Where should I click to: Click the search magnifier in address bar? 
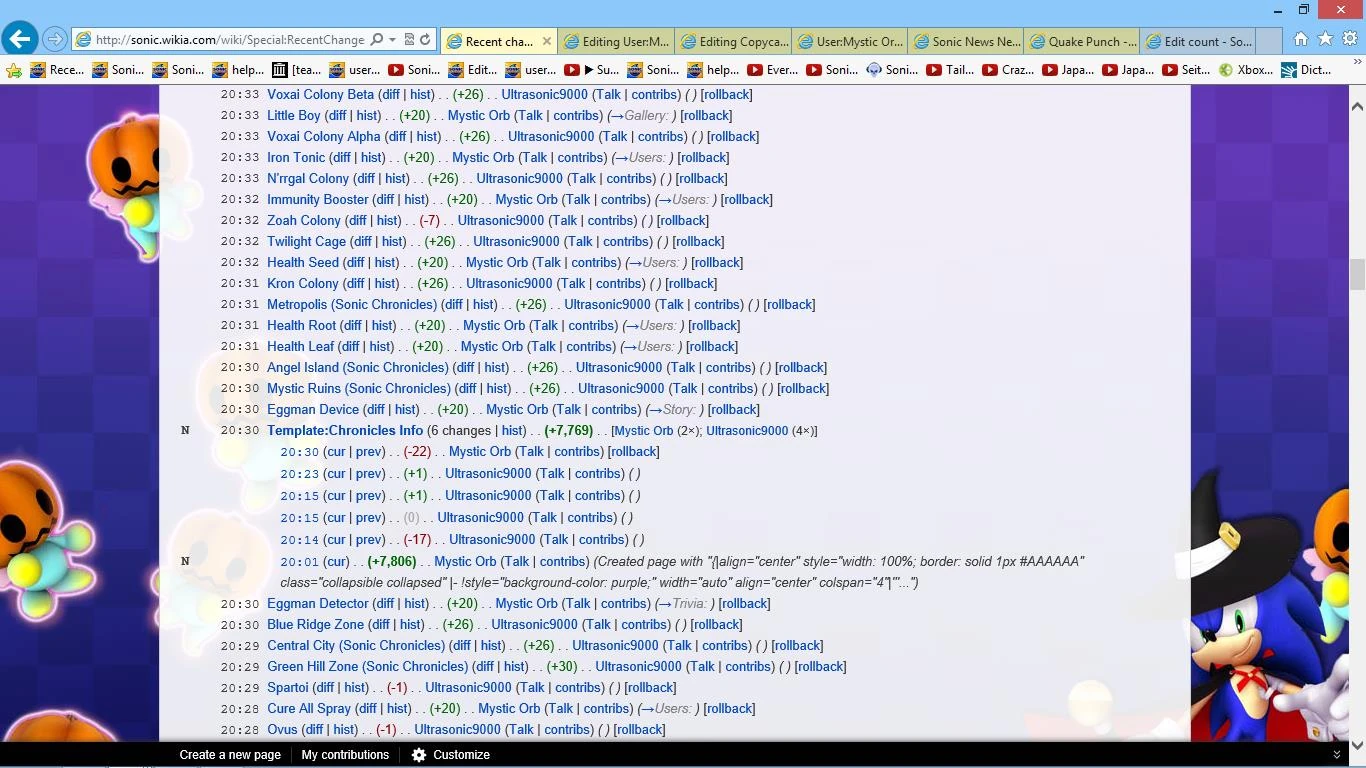coord(377,40)
